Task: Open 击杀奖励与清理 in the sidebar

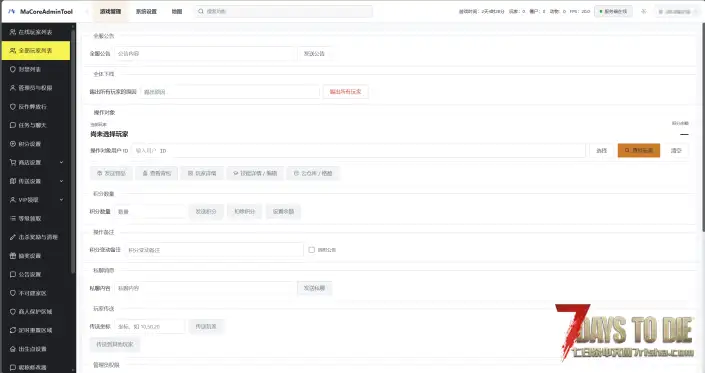Action: [36, 237]
